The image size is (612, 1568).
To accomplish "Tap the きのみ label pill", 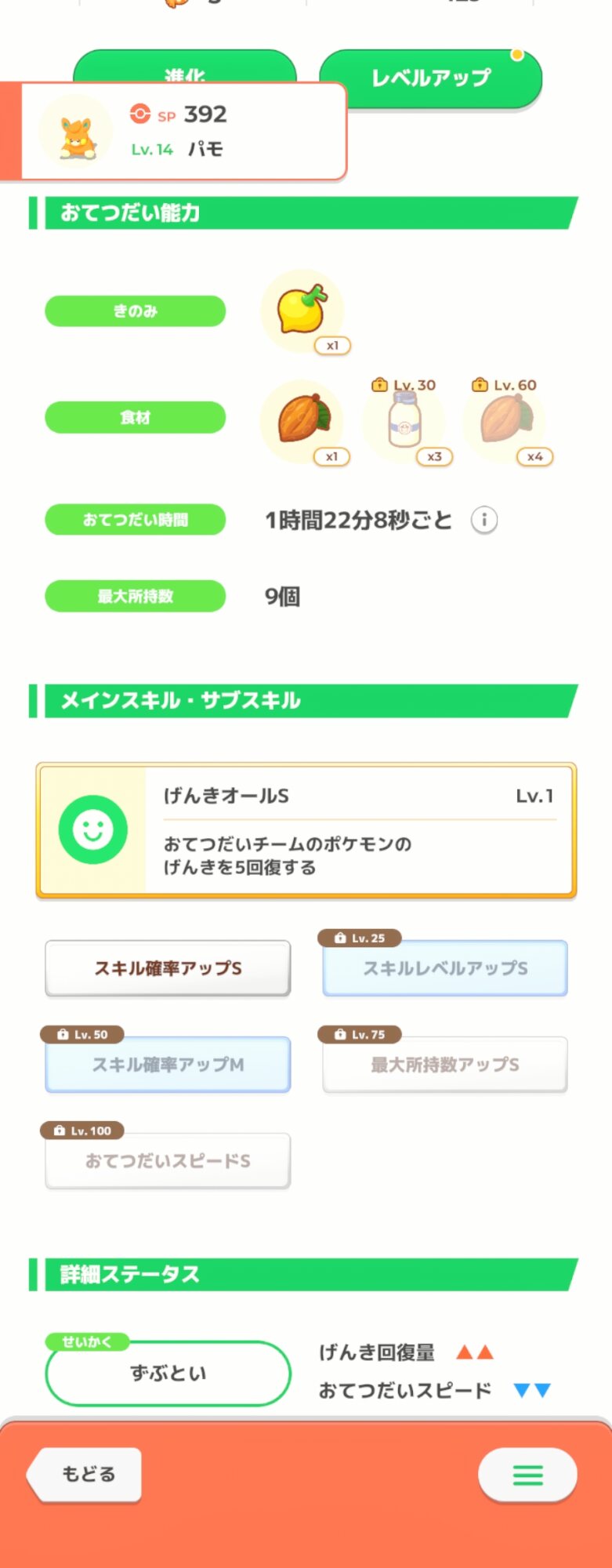I will point(136,311).
